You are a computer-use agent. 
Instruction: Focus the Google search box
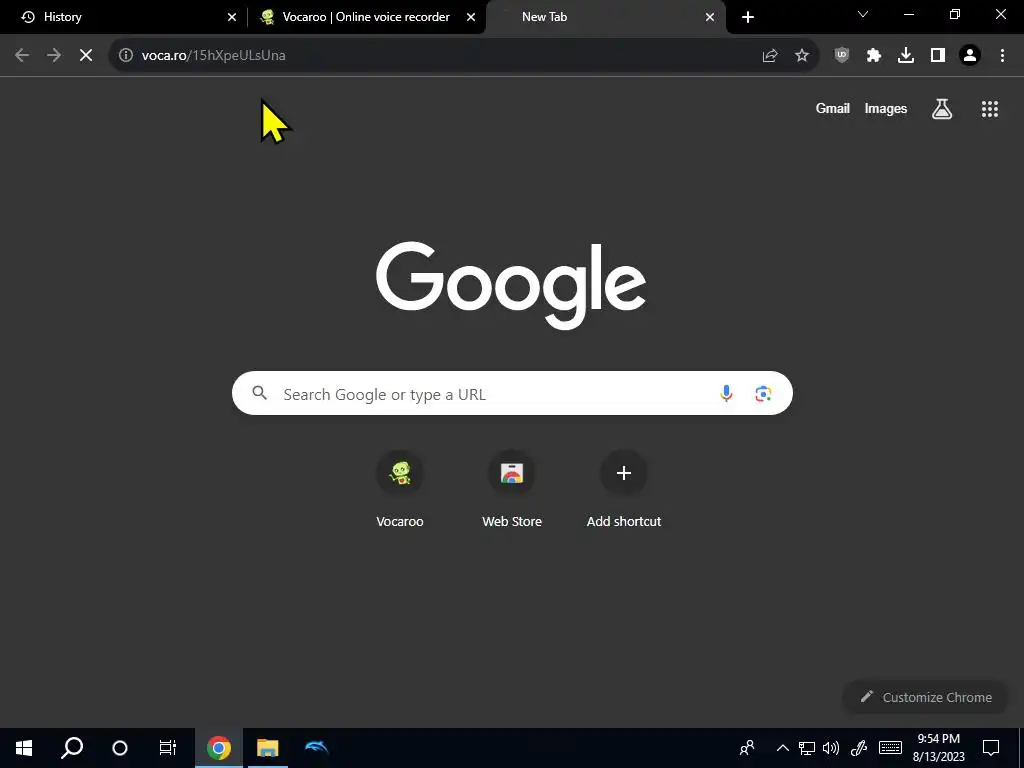(512, 393)
